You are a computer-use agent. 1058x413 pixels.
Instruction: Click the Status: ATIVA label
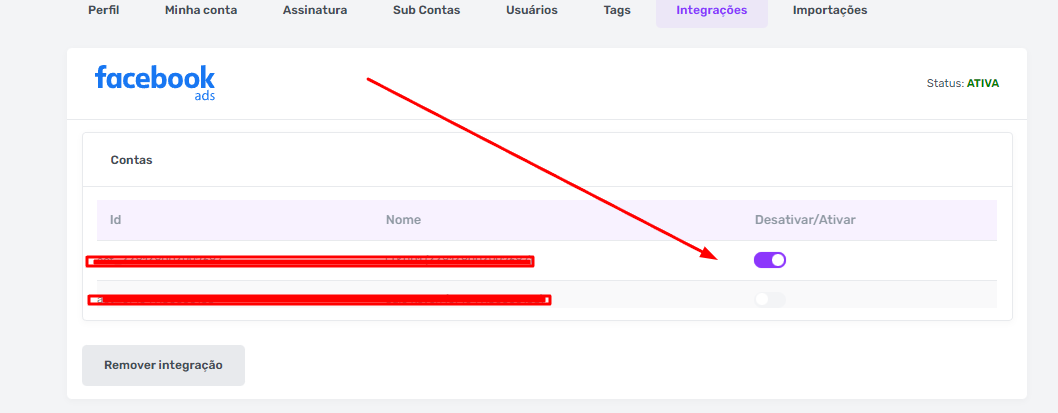coord(963,84)
